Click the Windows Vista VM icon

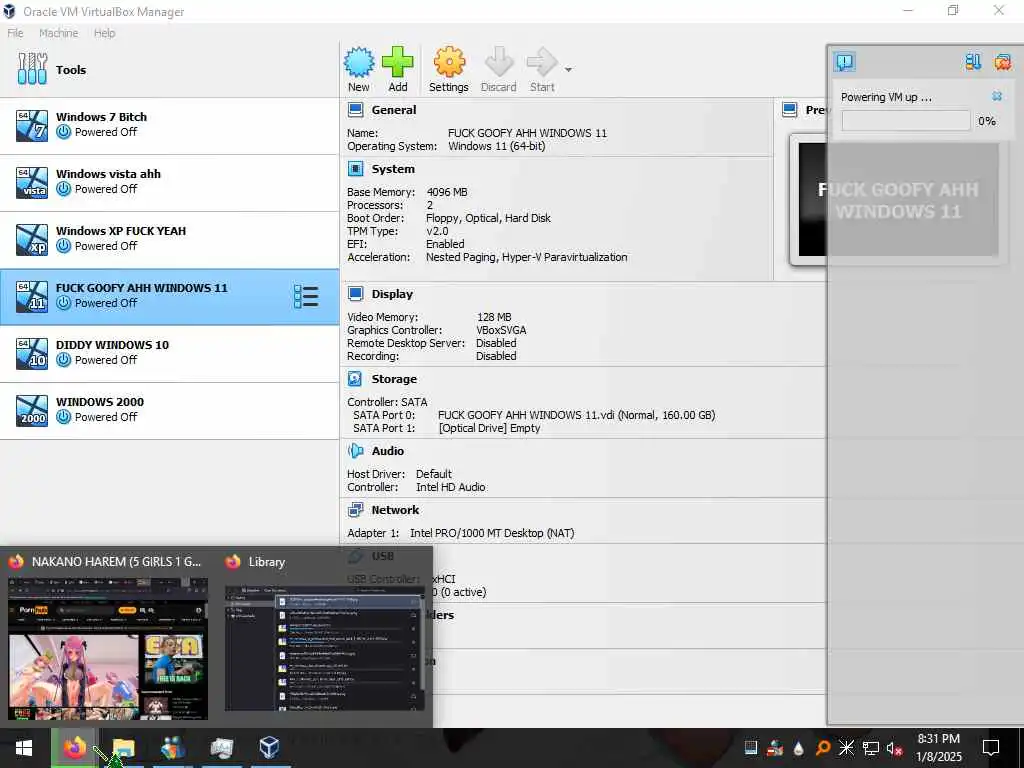[32, 183]
